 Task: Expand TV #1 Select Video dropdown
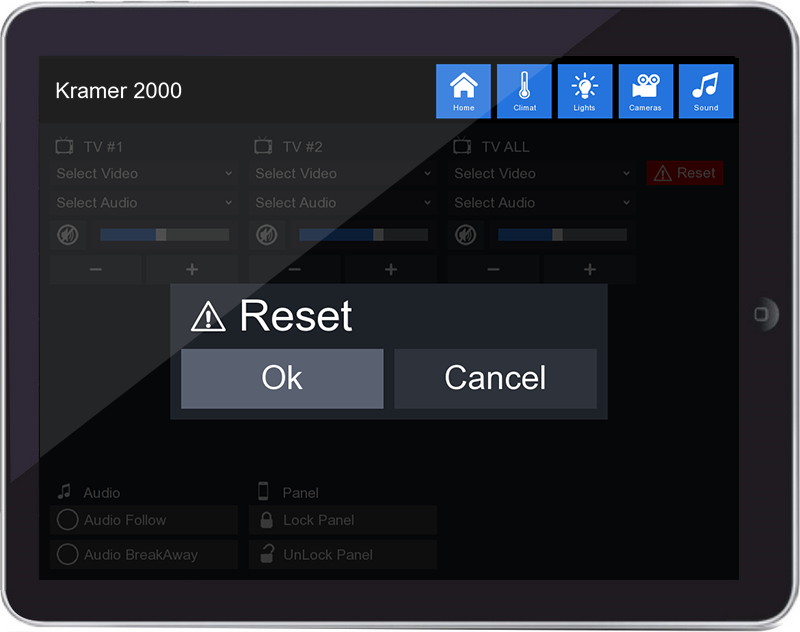(x=144, y=173)
